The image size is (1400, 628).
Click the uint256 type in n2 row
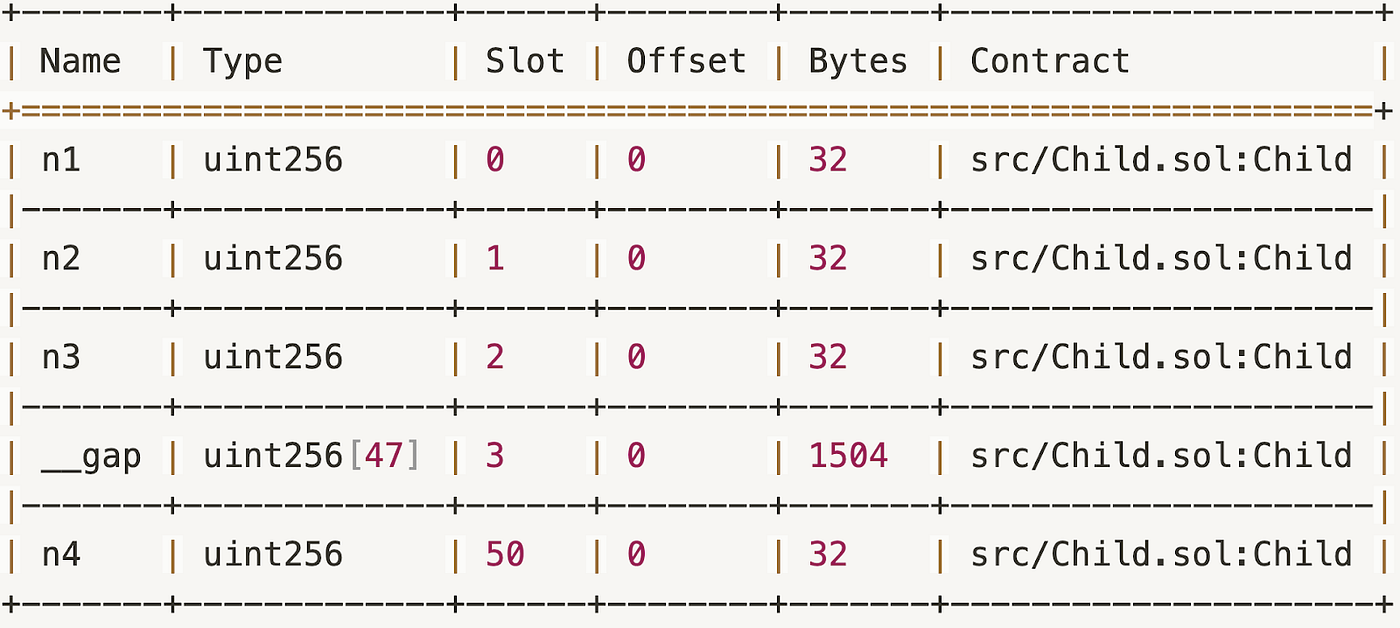coord(272,259)
